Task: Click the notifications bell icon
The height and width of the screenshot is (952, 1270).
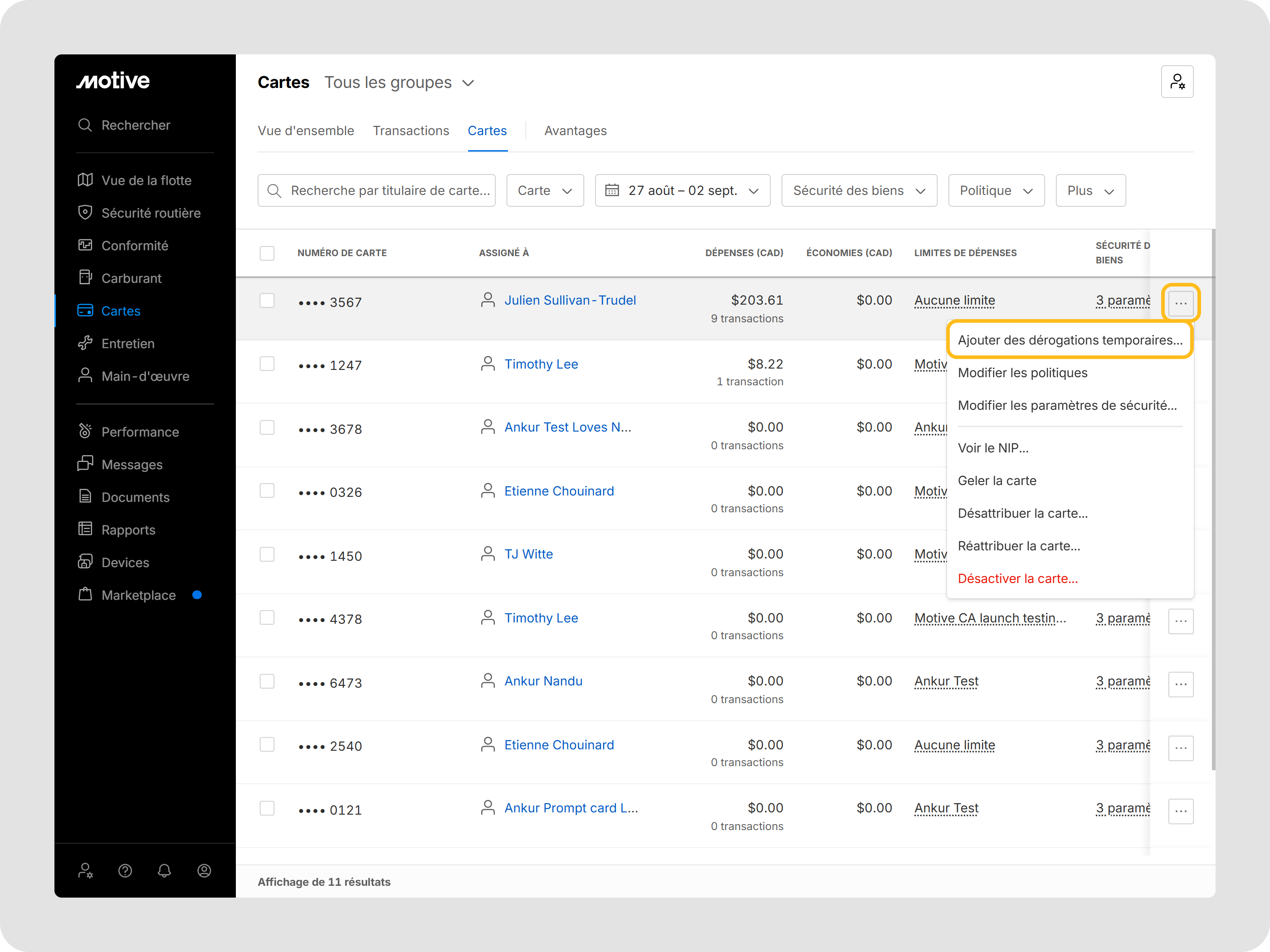Action: click(164, 870)
